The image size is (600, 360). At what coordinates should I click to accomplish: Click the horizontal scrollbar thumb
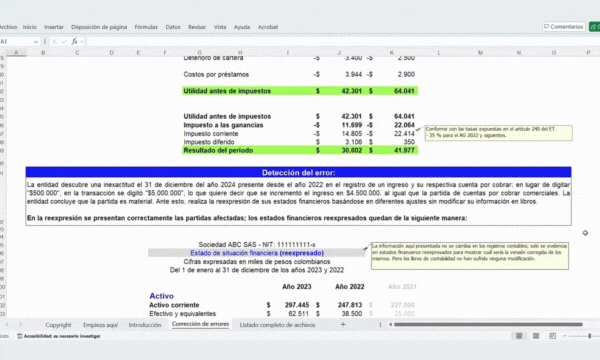488,324
